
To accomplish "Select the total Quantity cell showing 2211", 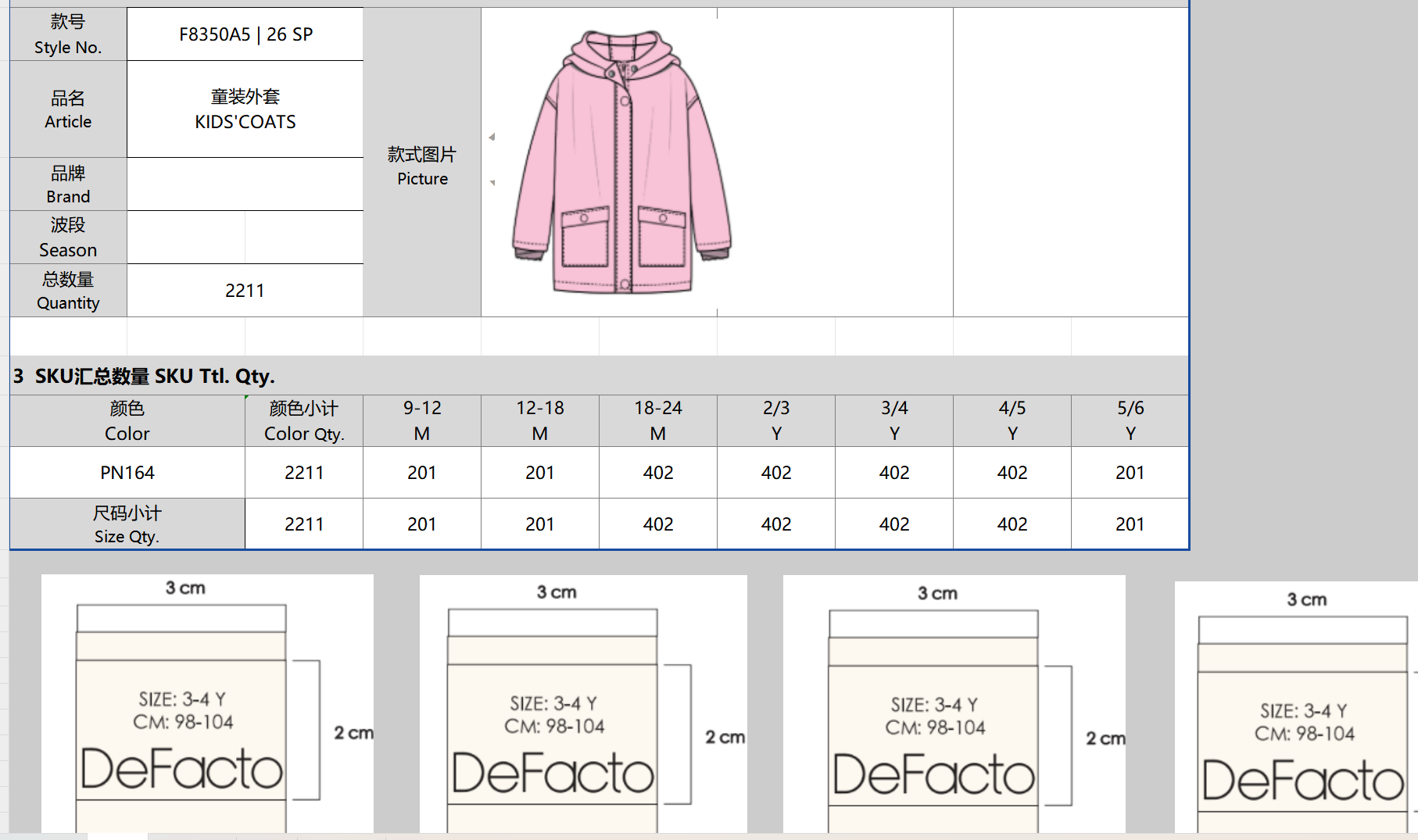I will (x=245, y=291).
